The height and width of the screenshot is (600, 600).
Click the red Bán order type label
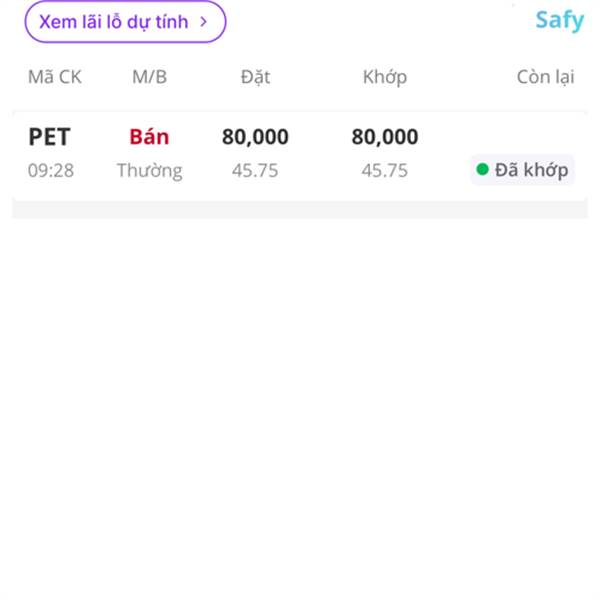click(149, 137)
